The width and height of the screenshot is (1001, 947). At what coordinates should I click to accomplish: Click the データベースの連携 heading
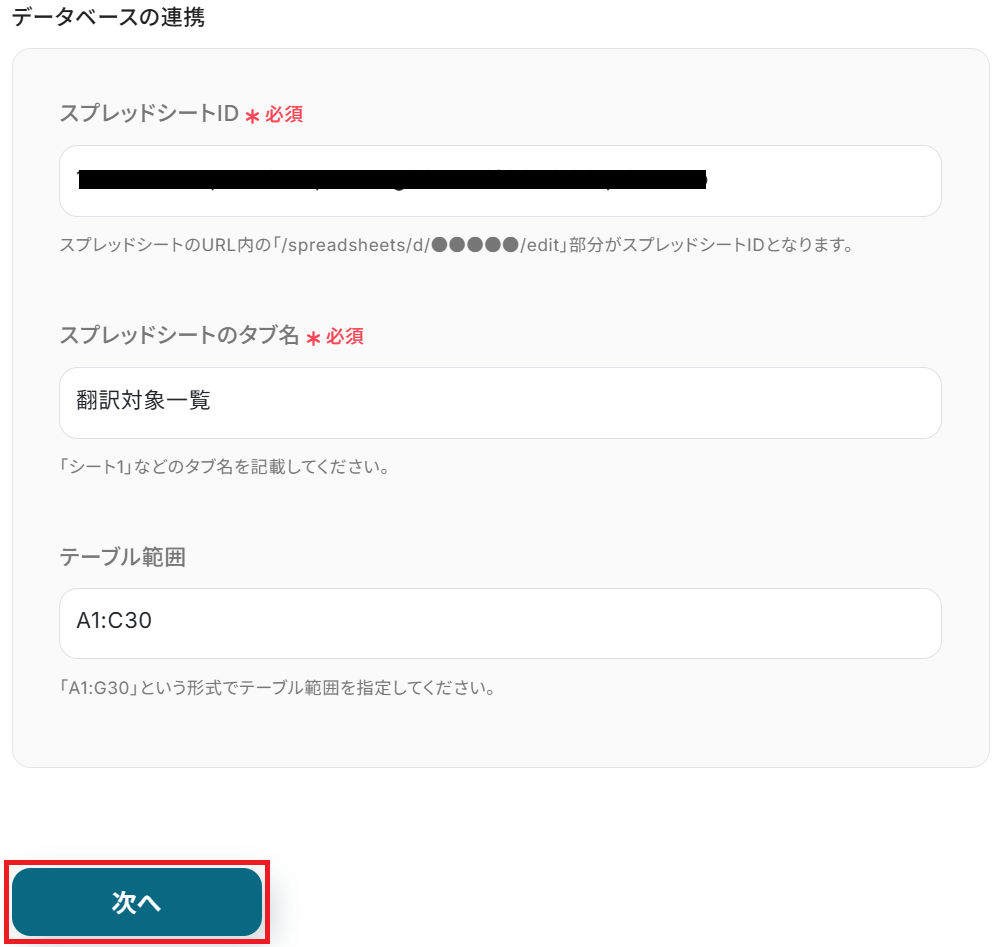click(x=109, y=17)
